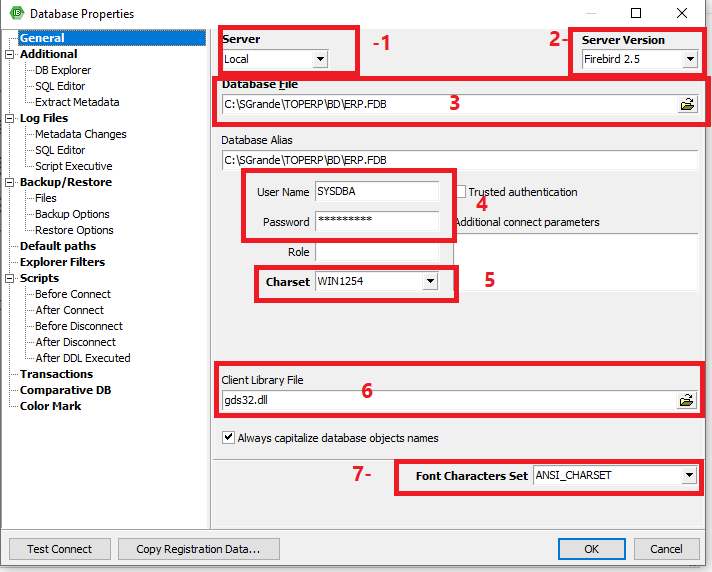This screenshot has height=572, width=712.
Task: Open the Server Version dropdown
Action: (x=689, y=60)
